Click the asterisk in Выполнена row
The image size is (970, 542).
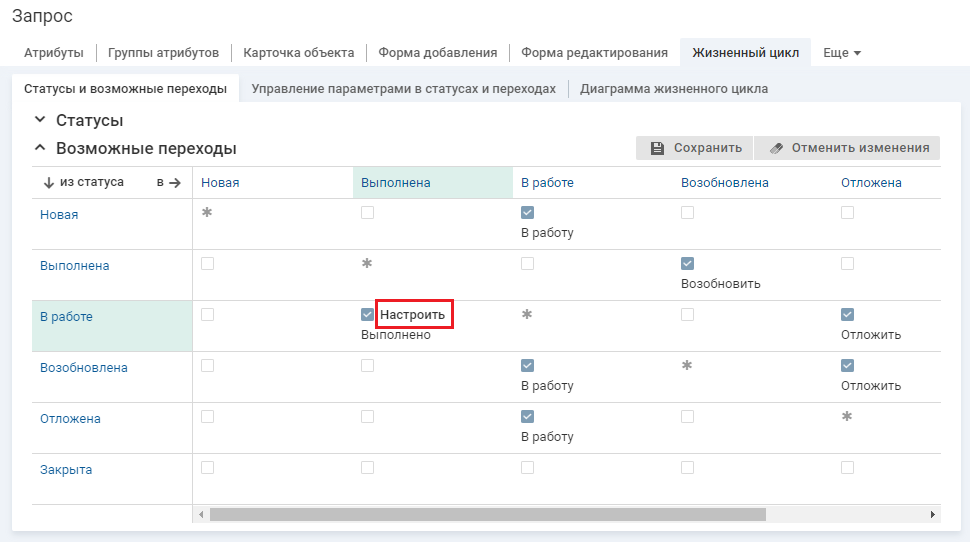point(367,264)
